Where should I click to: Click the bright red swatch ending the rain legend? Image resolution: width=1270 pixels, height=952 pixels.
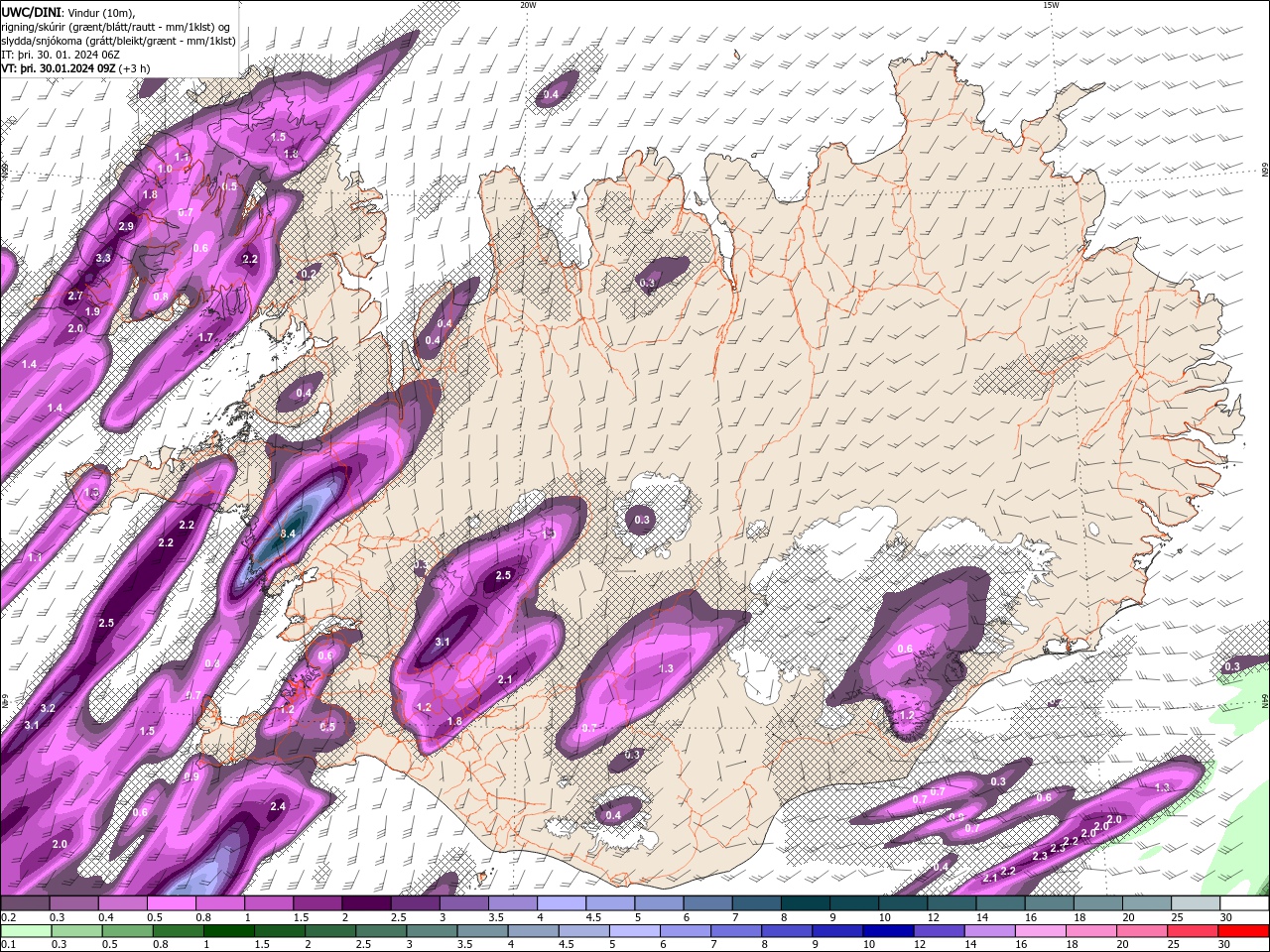point(1244,930)
